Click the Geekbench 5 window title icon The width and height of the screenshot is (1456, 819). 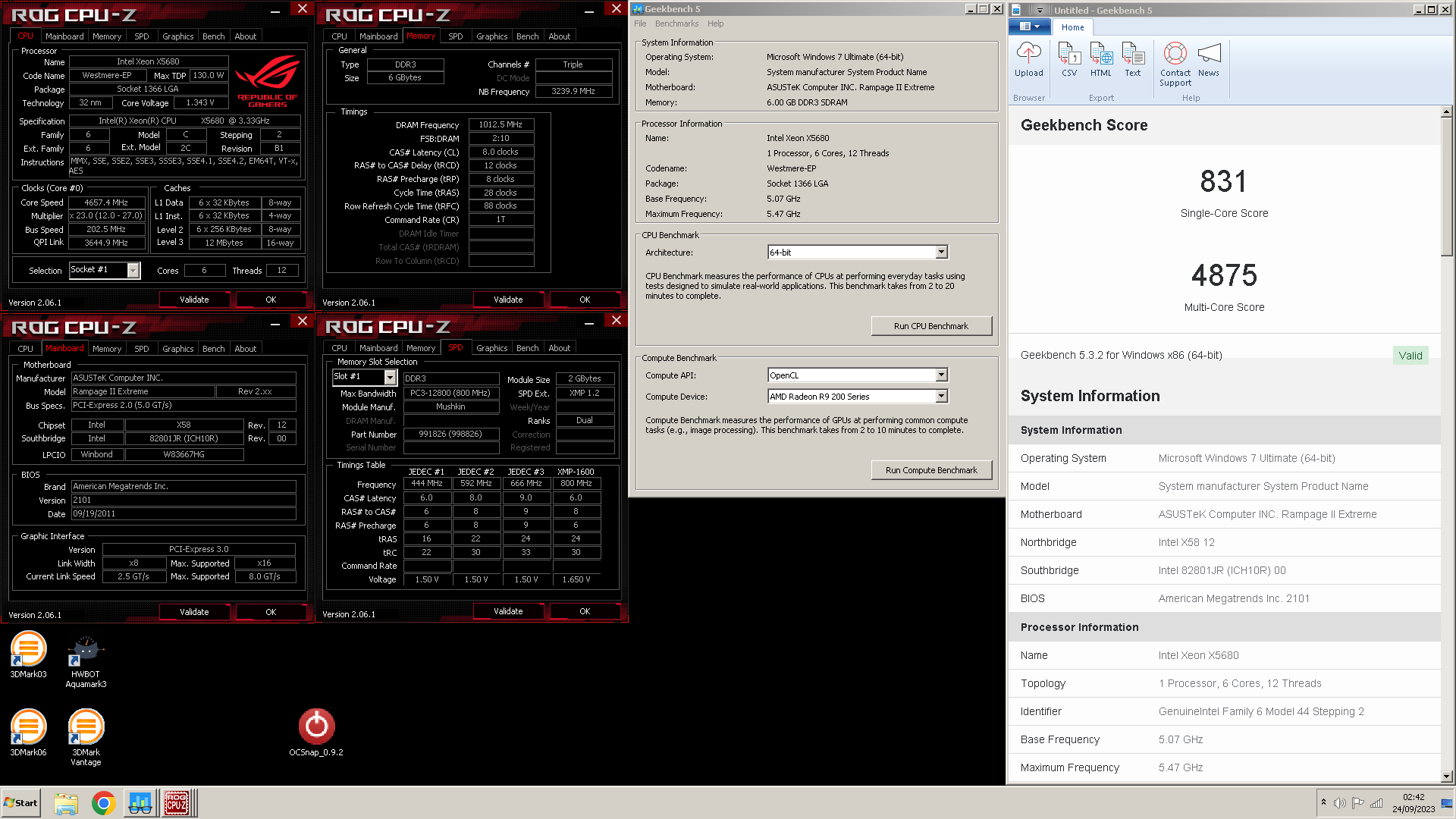[x=638, y=9]
